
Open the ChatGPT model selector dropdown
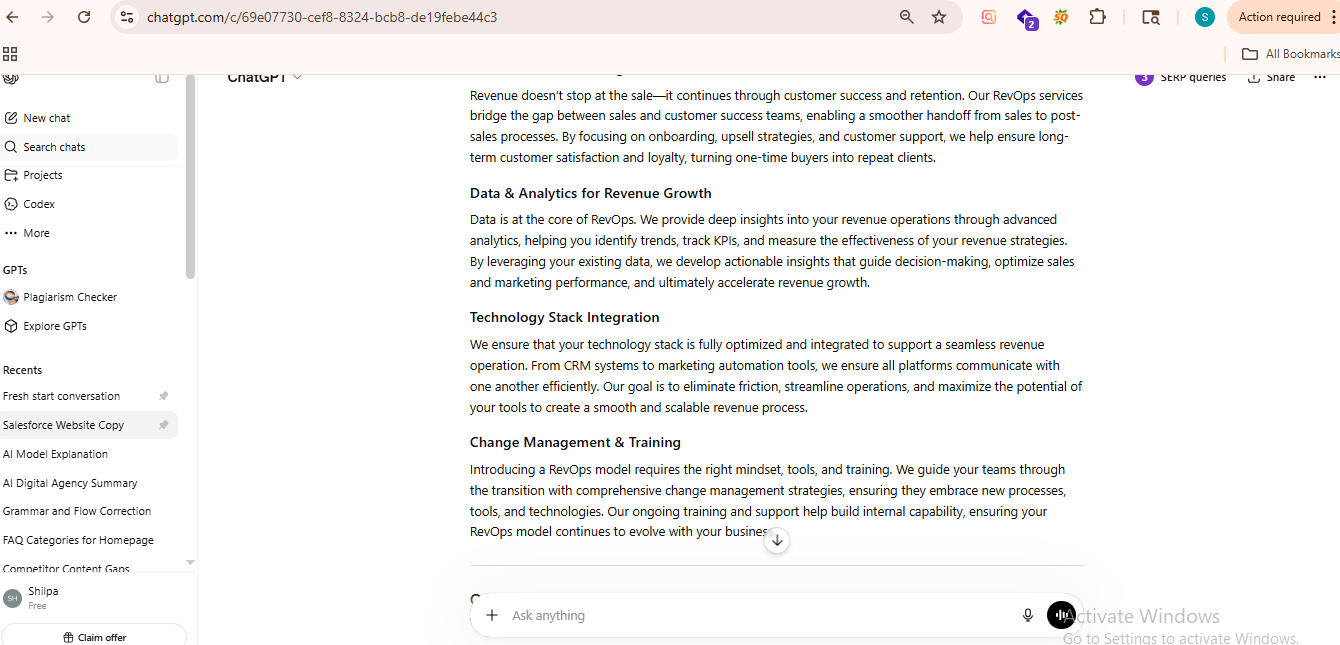(x=264, y=77)
